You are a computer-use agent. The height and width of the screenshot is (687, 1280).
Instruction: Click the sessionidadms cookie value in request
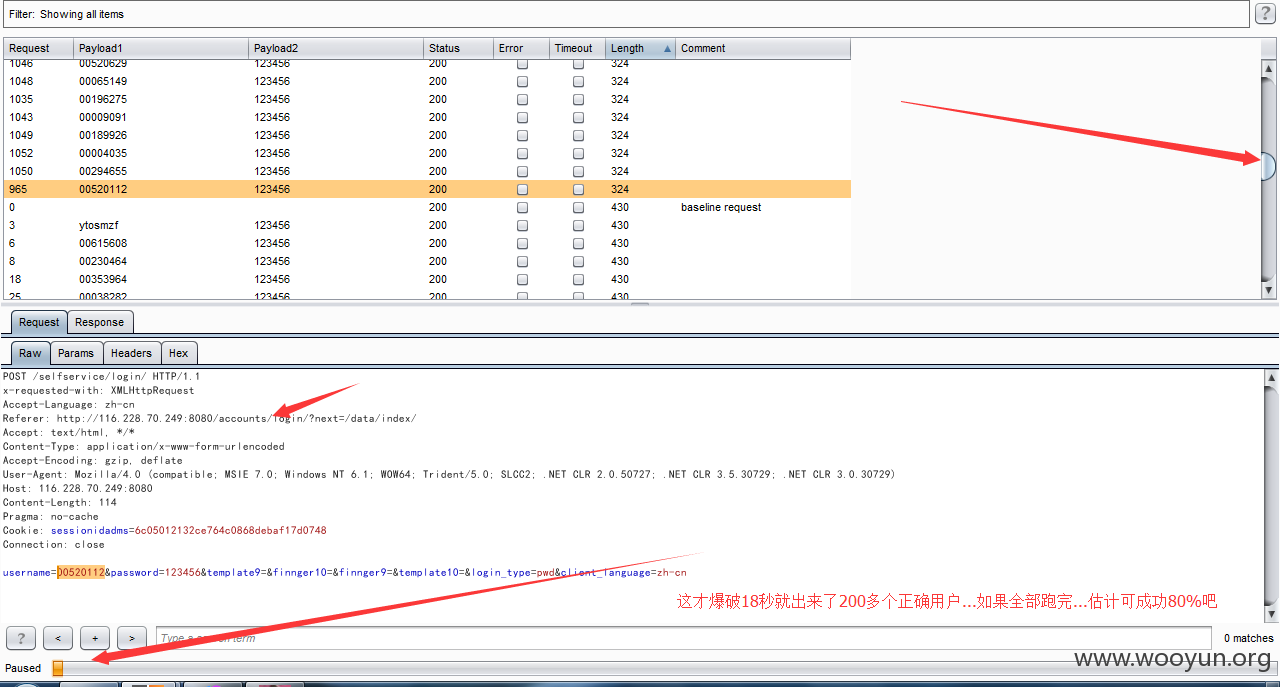[231, 530]
